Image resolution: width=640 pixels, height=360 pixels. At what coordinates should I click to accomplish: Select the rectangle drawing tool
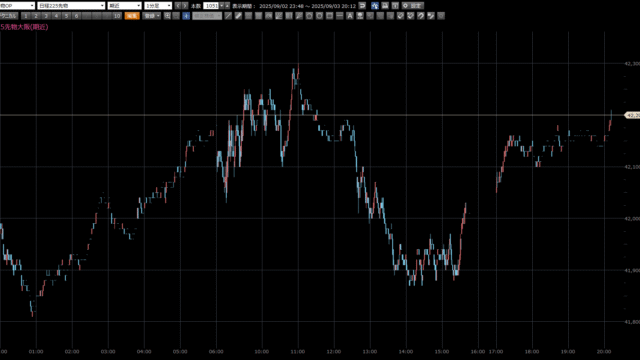click(329, 16)
